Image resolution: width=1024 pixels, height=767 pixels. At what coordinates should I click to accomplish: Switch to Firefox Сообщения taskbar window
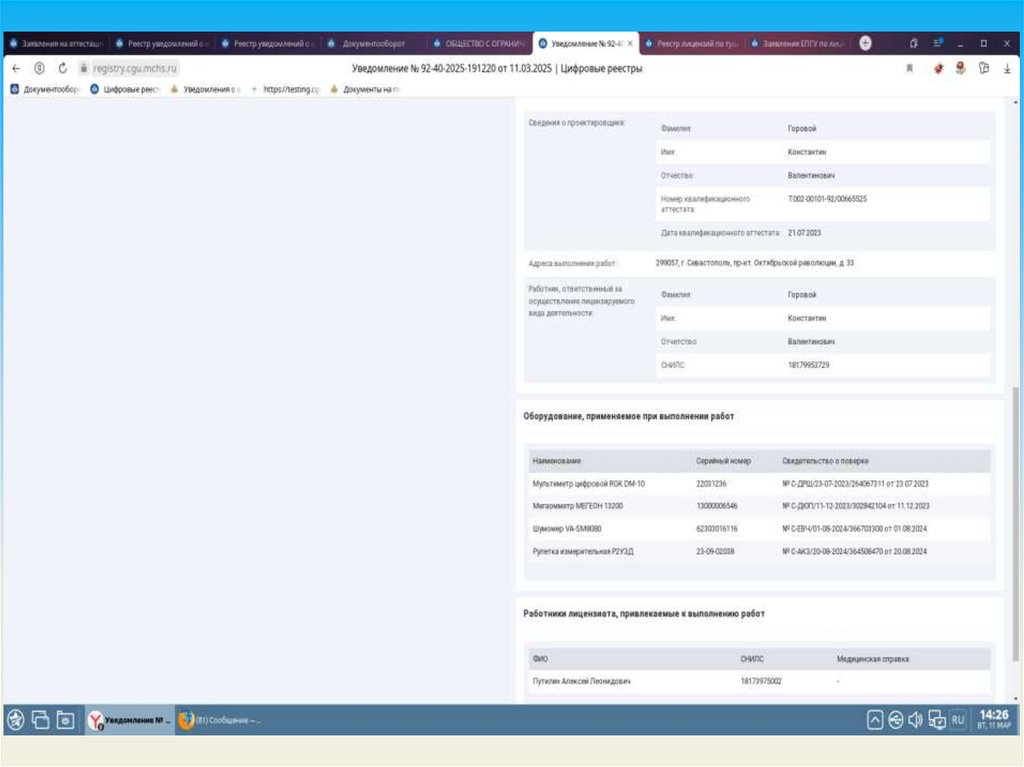coord(221,720)
